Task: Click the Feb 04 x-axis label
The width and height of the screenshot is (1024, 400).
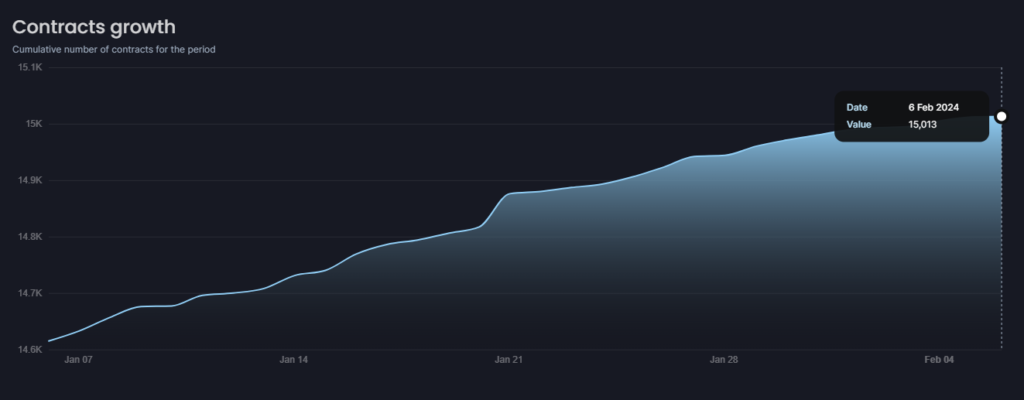Action: (x=941, y=359)
